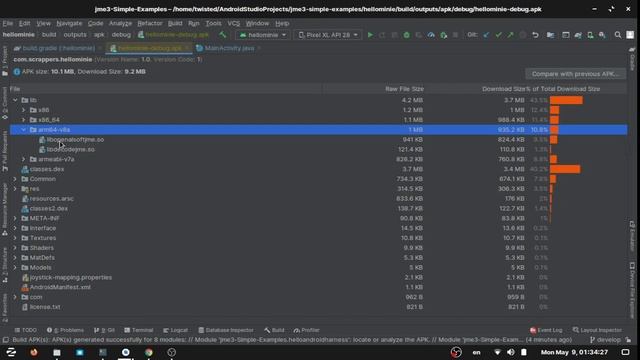Screen dimensions: 640x360
Task: Toggle the Resource Manager tool window
Action: click(x=5, y=209)
